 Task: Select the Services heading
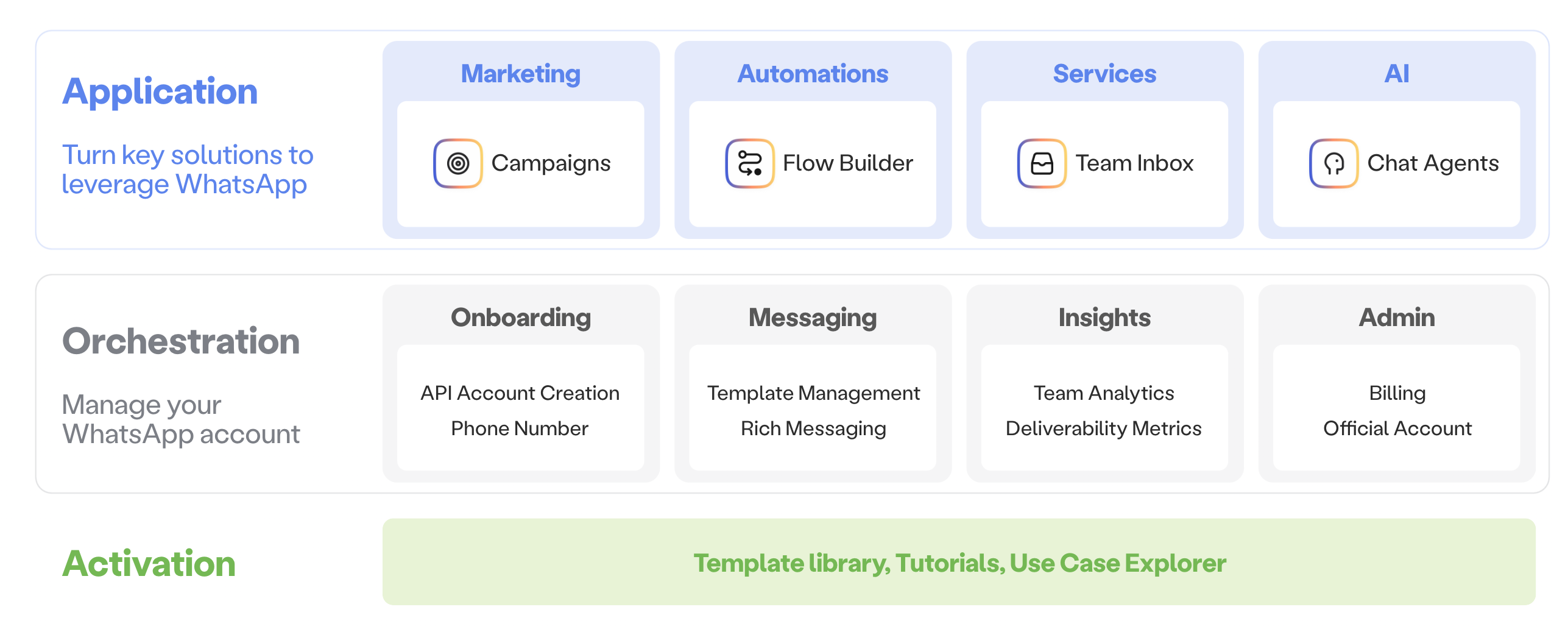(x=1104, y=74)
